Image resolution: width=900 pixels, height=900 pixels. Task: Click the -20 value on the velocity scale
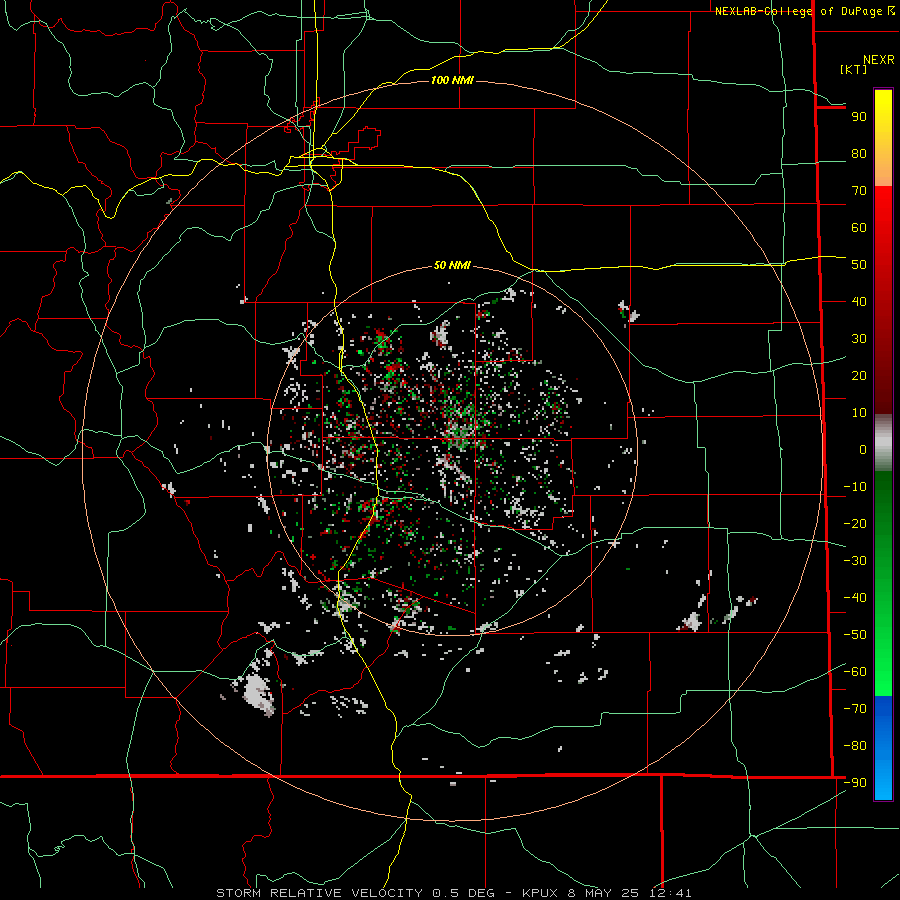(855, 523)
